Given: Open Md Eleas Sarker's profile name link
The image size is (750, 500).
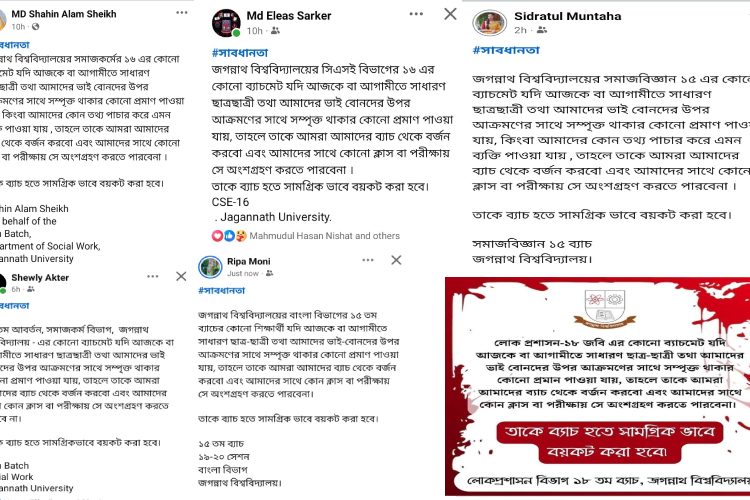Looking at the screenshot, I should pyautogui.click(x=289, y=16).
